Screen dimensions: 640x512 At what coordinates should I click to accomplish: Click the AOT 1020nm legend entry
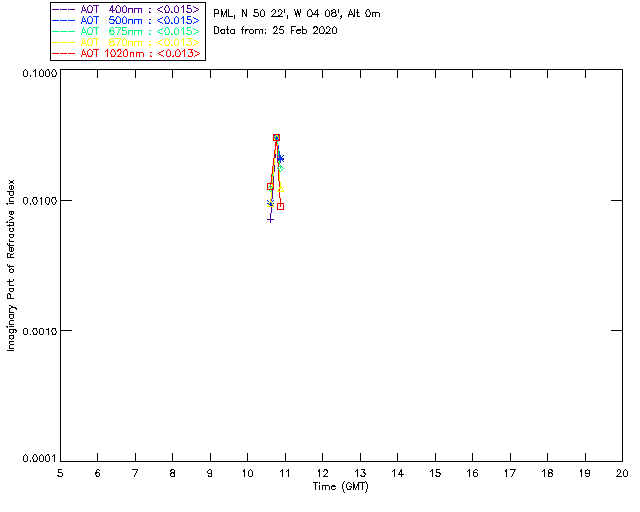coord(126,53)
